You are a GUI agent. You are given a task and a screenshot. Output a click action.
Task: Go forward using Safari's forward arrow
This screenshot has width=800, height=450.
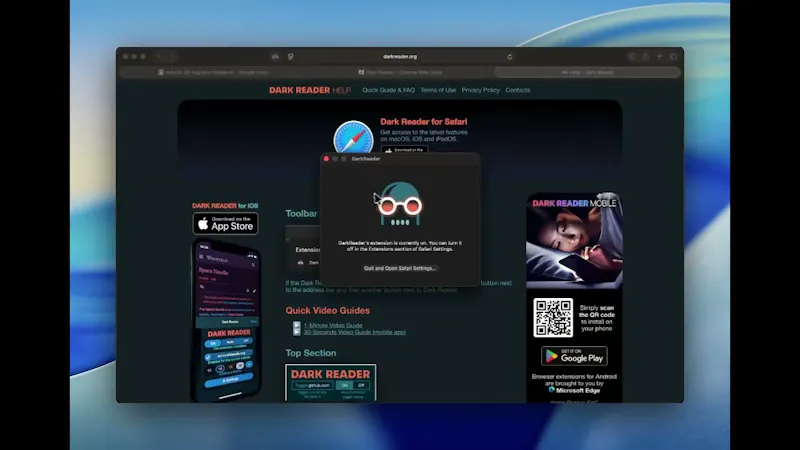(x=172, y=57)
